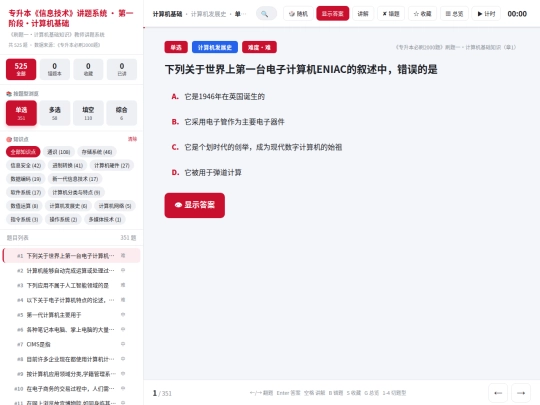The image size is (540, 405).
Task: Click the blue 计算机发展史 tag
Action: (215, 48)
